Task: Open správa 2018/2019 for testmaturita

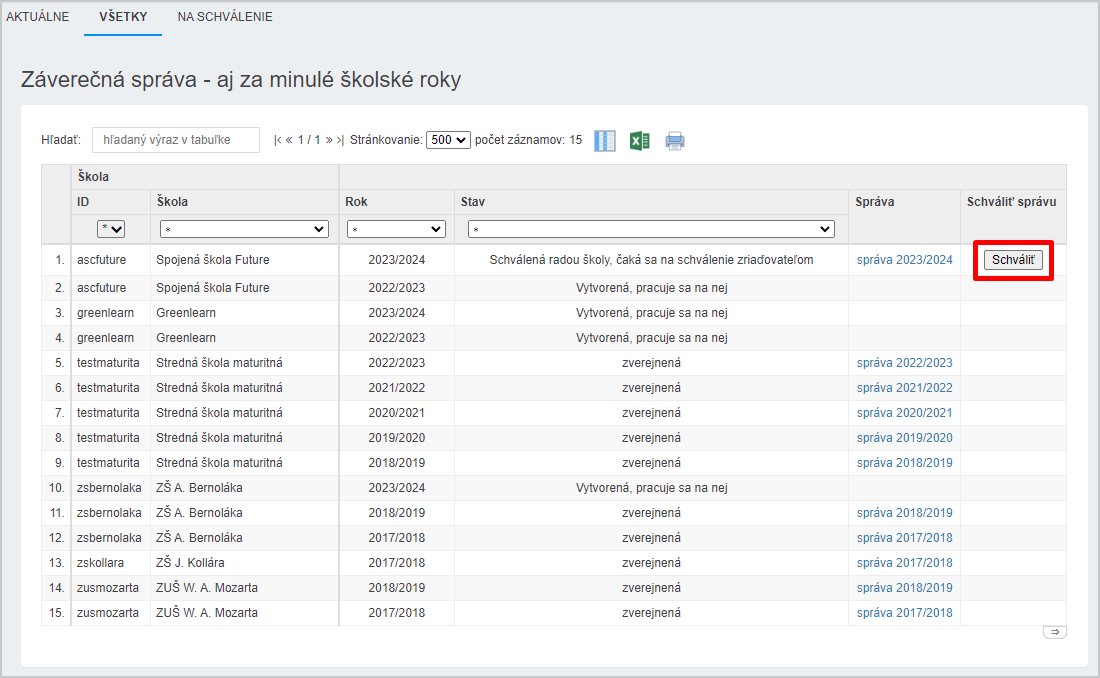Action: point(904,463)
